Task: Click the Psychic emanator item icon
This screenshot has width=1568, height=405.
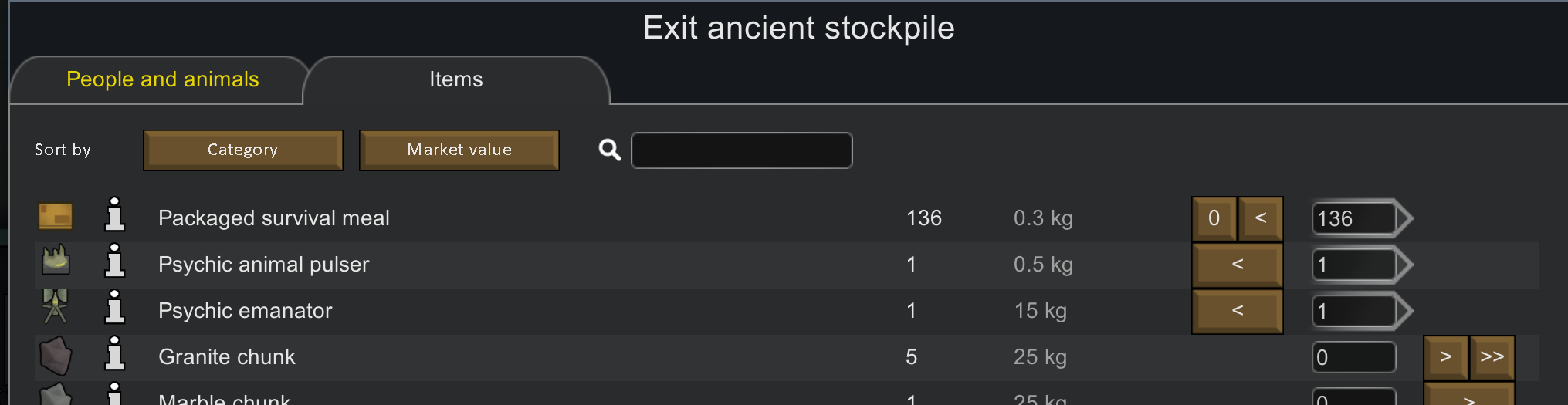Action: point(56,307)
